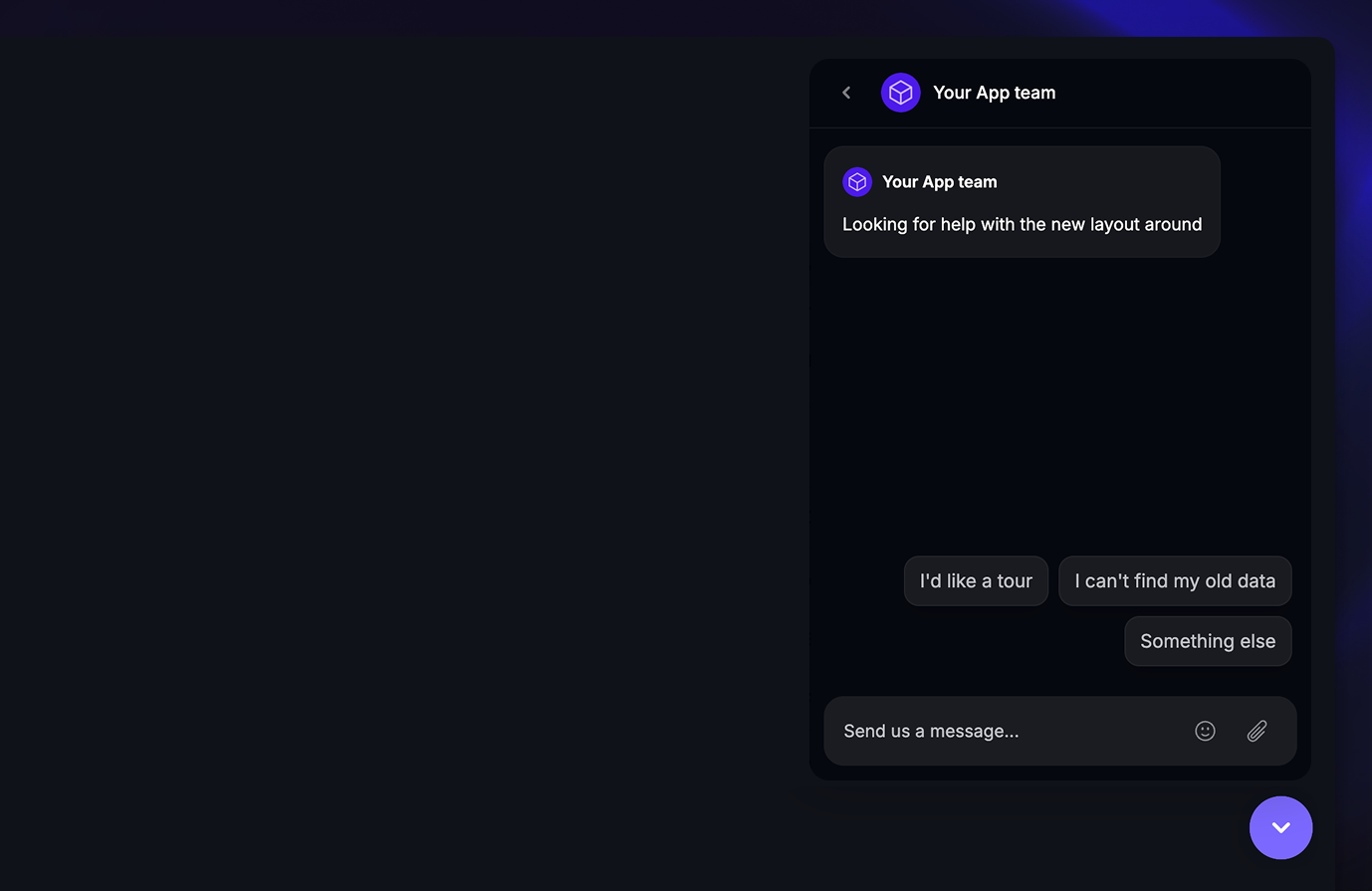Click the empty conversation area below the message
Image resolution: width=1372 pixels, height=891 pixels.
(1059, 398)
